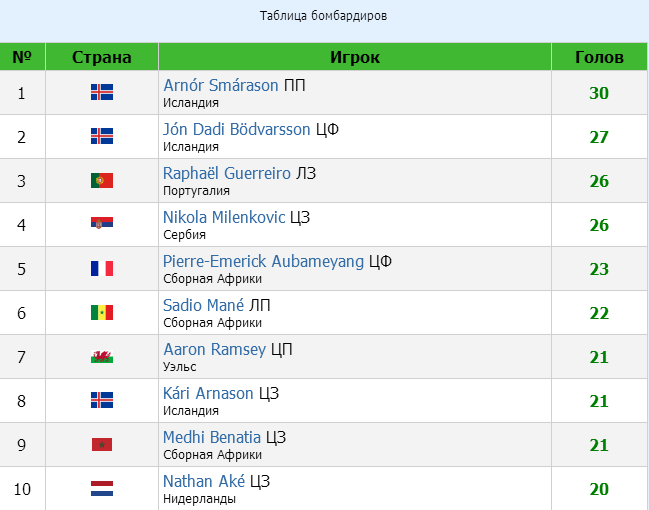Click the Iceland flag beside Arnór Smárason

102,93
